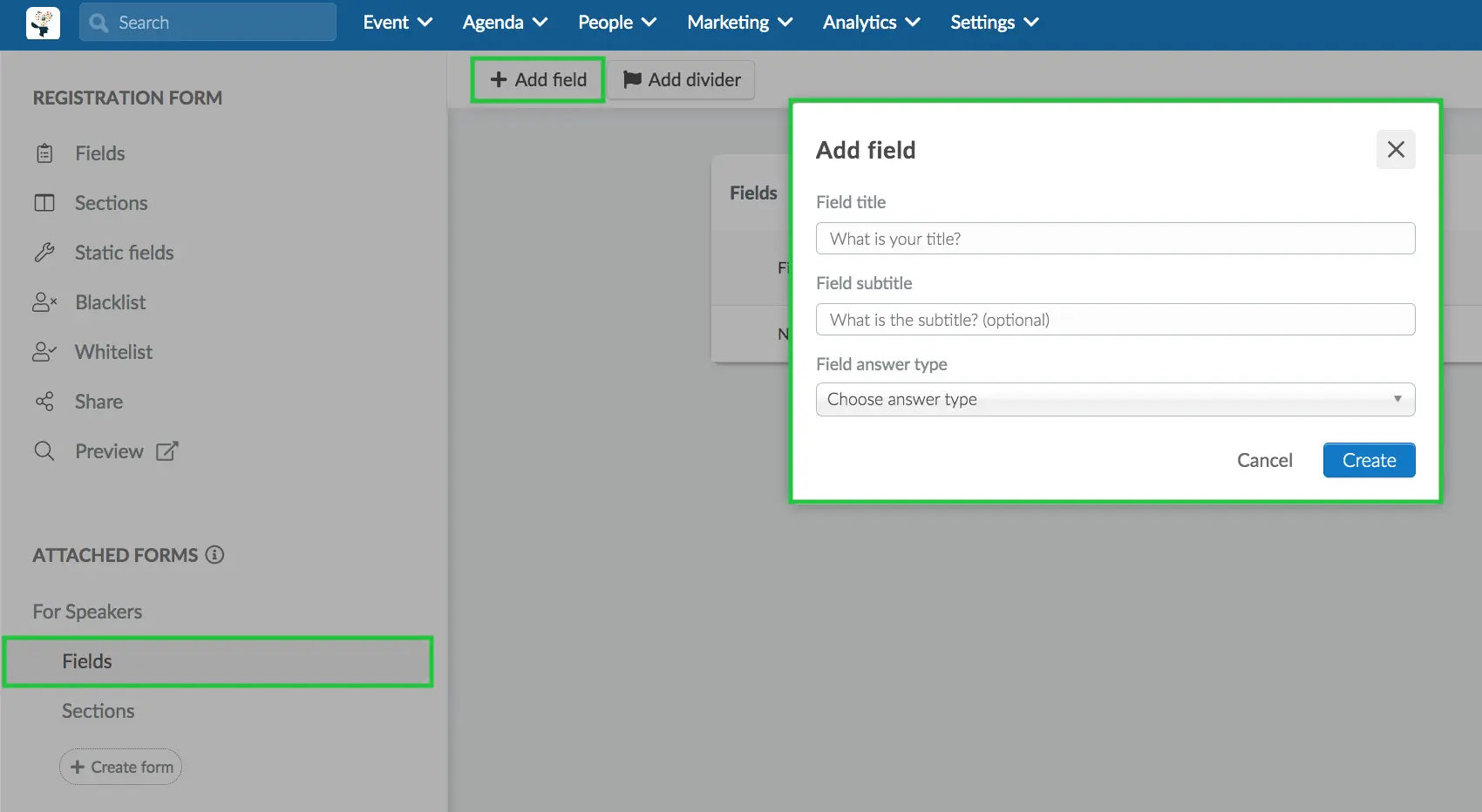This screenshot has height=812, width=1482.
Task: Close the Add field dialog with the X
Action: click(1396, 149)
